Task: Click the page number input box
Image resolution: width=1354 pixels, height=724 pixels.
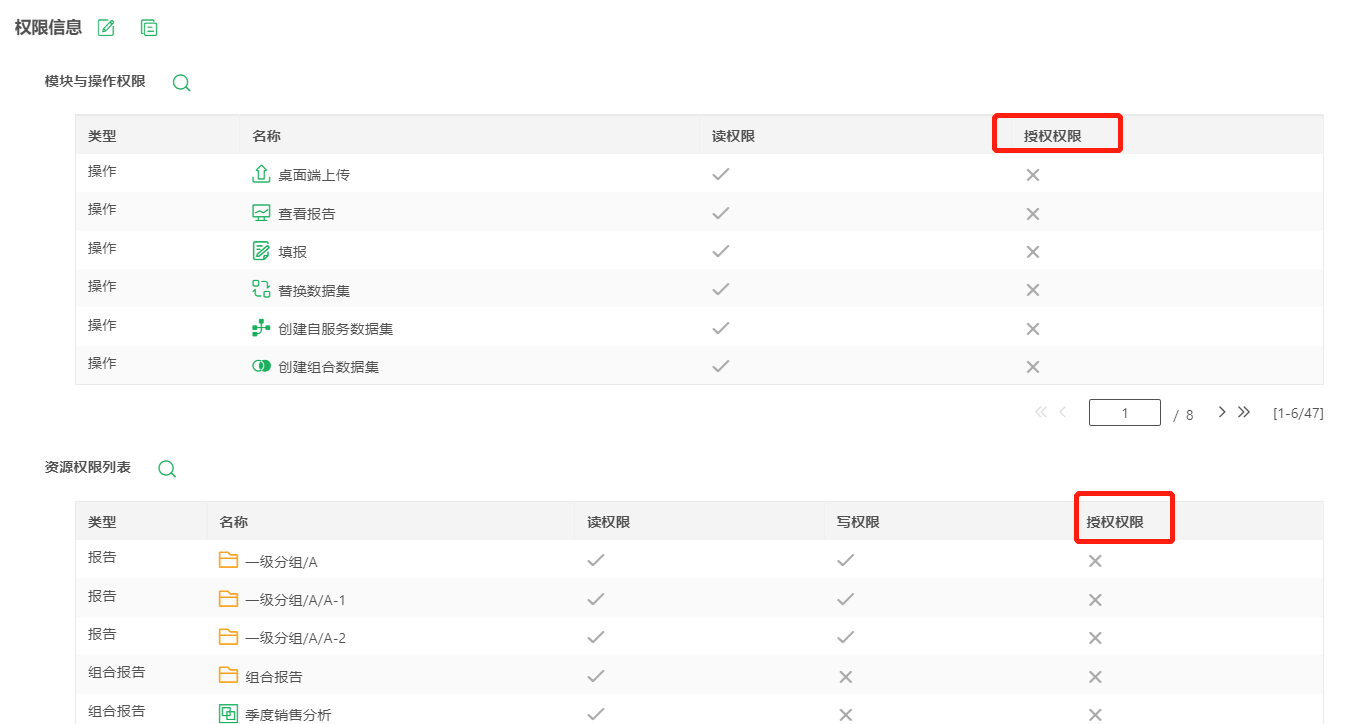Action: [1125, 413]
